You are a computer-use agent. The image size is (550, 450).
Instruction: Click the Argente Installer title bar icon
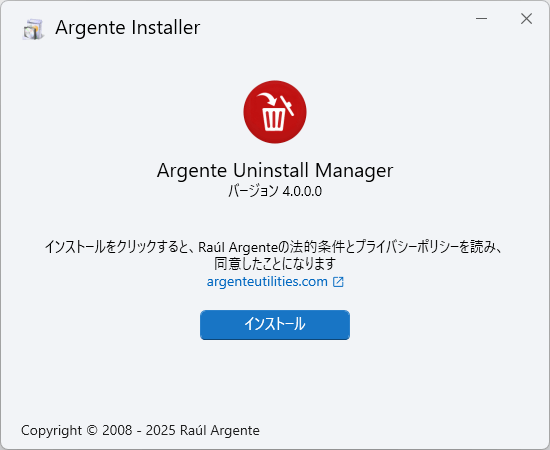[x=33, y=28]
